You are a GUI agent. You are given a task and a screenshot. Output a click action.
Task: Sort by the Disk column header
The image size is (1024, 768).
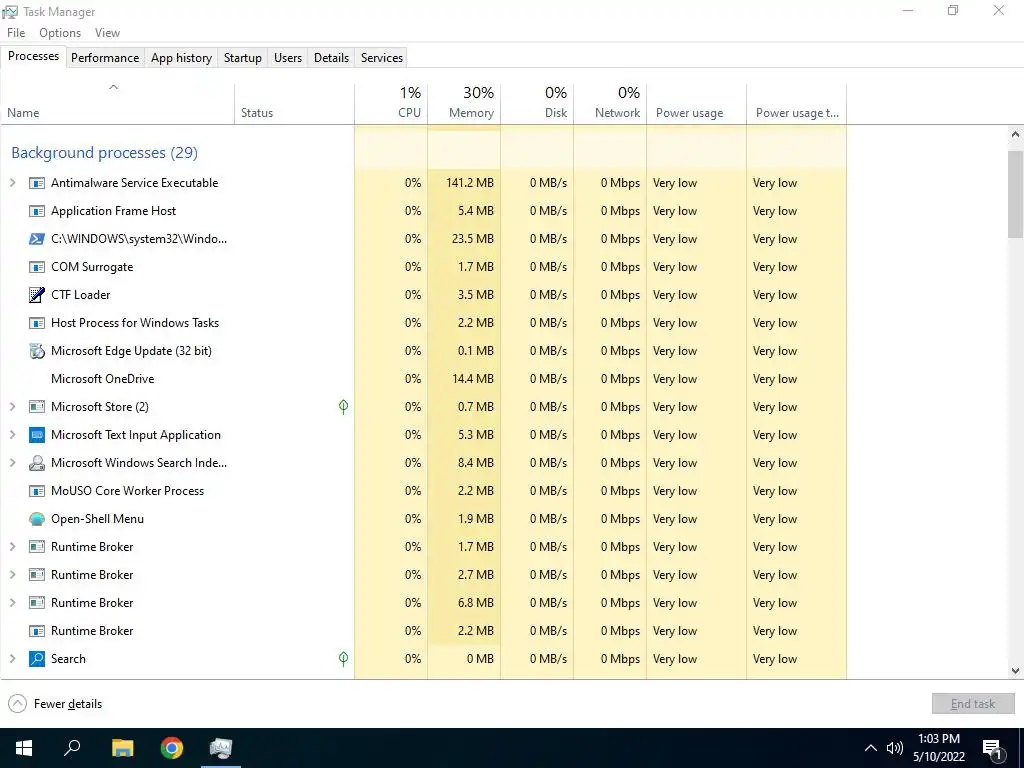coord(537,103)
